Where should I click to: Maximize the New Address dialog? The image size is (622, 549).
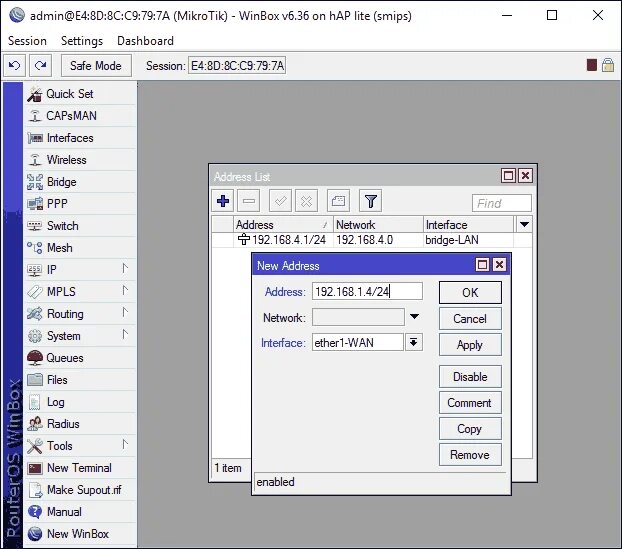coord(482,265)
